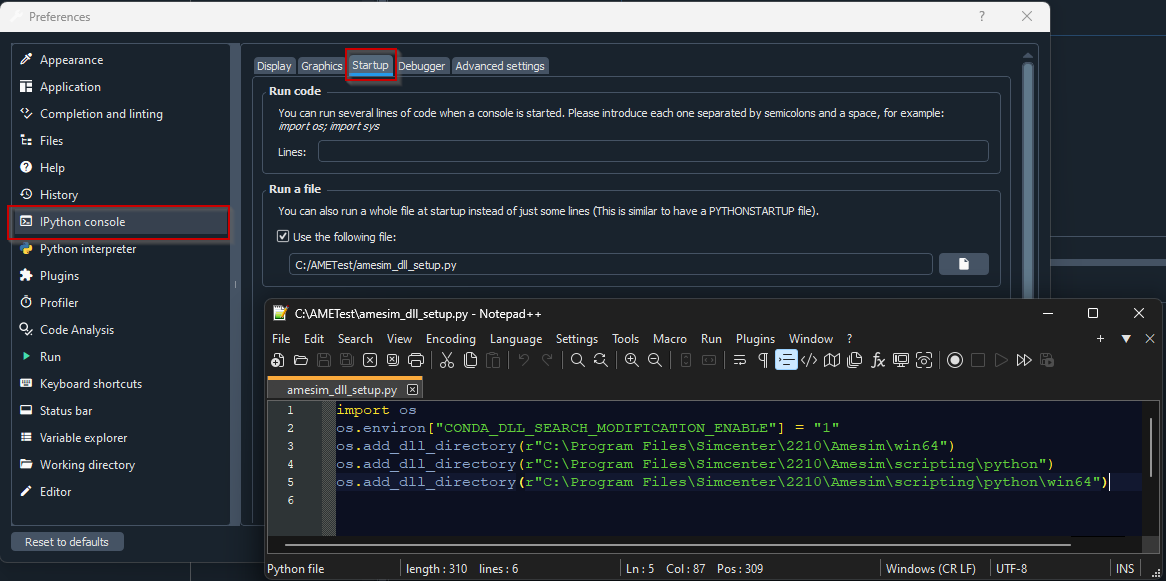Click the Print icon in Notepad++
Image resolution: width=1166 pixels, height=581 pixels.
click(x=416, y=359)
